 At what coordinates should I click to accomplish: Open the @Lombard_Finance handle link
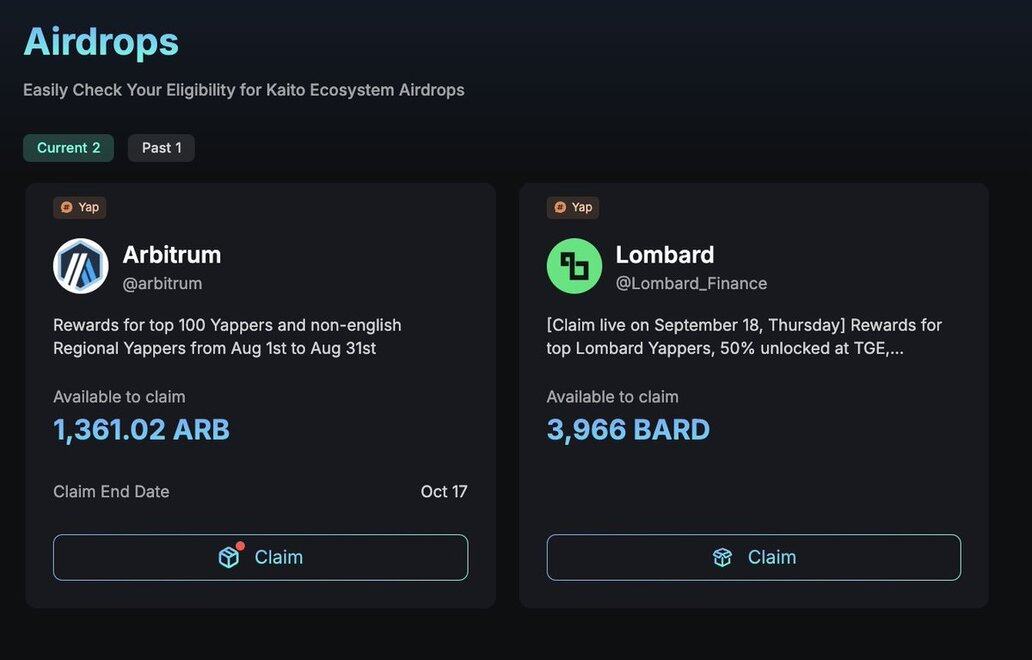691,284
